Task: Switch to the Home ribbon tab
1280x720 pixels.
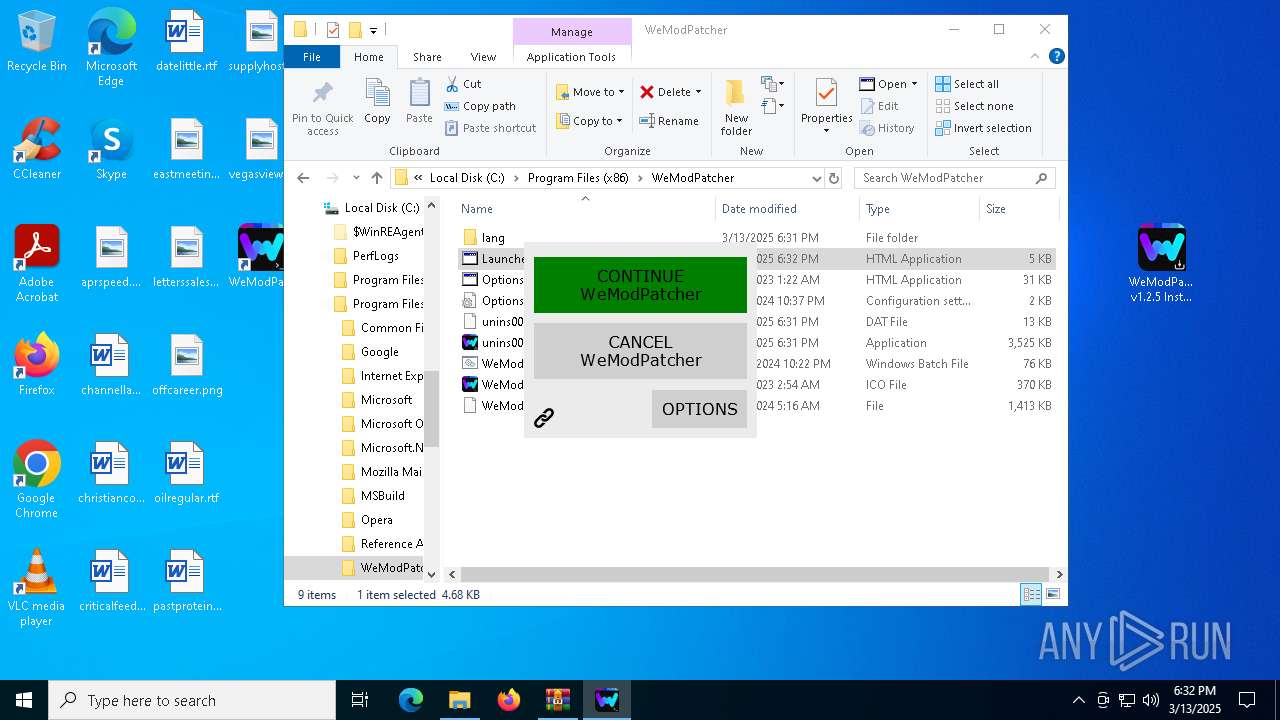Action: click(368, 57)
